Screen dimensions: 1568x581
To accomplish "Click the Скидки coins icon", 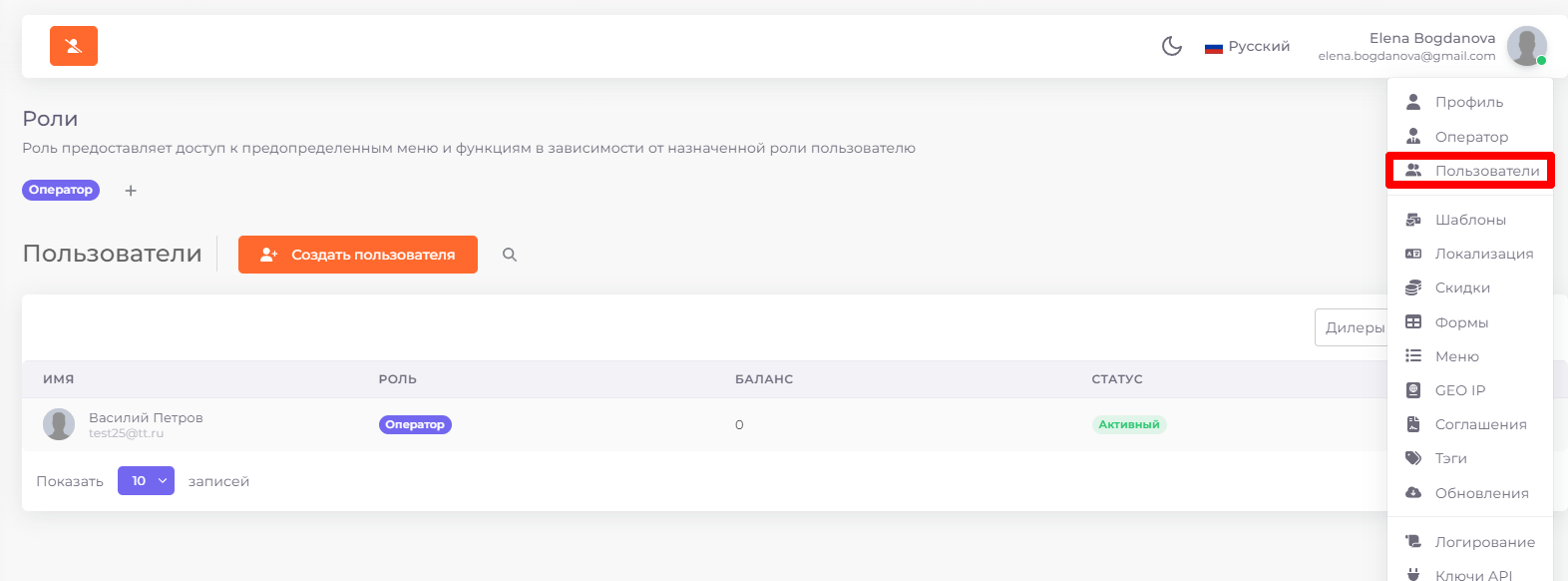I will 1413,288.
